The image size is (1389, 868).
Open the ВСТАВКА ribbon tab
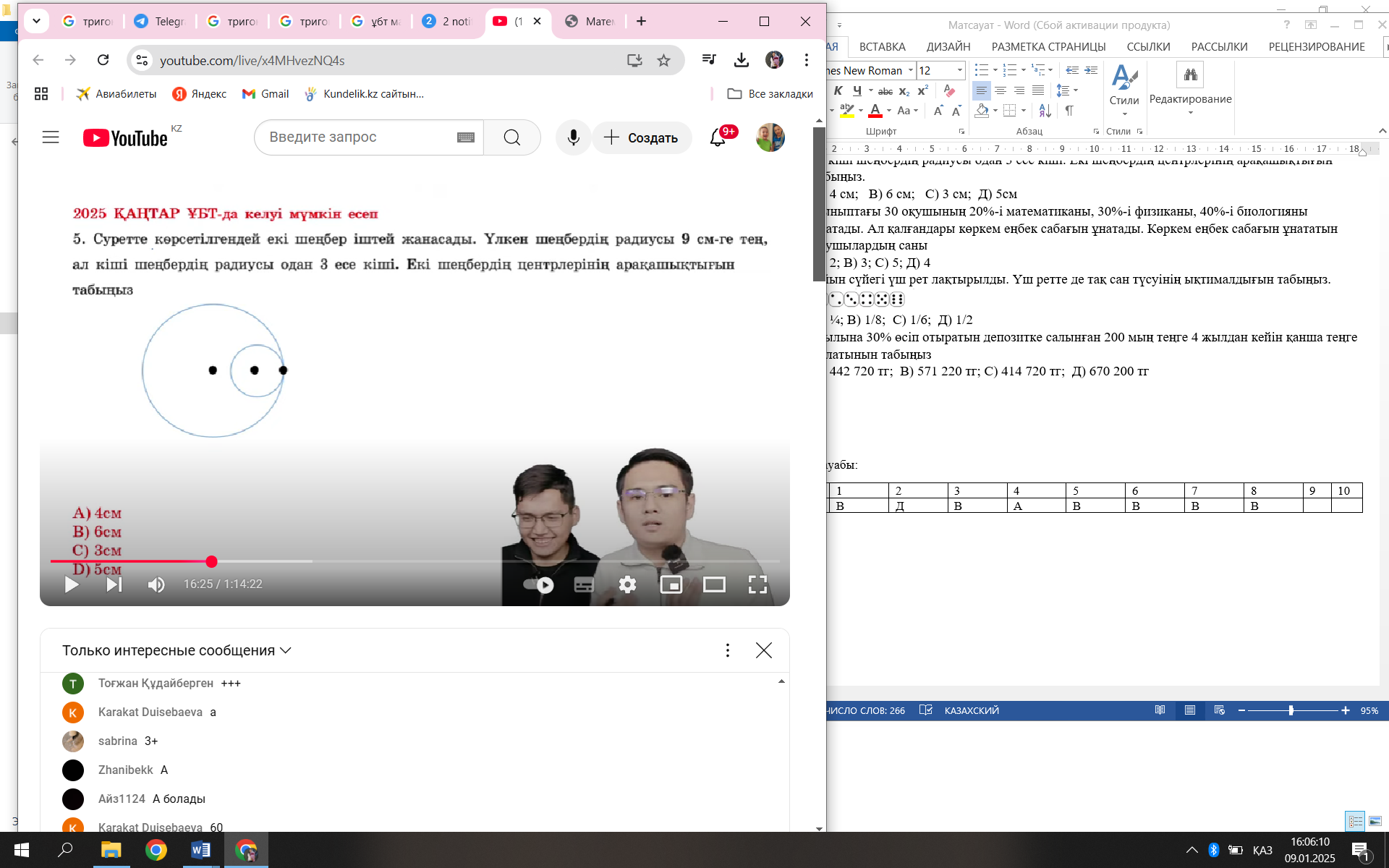pos(882,47)
